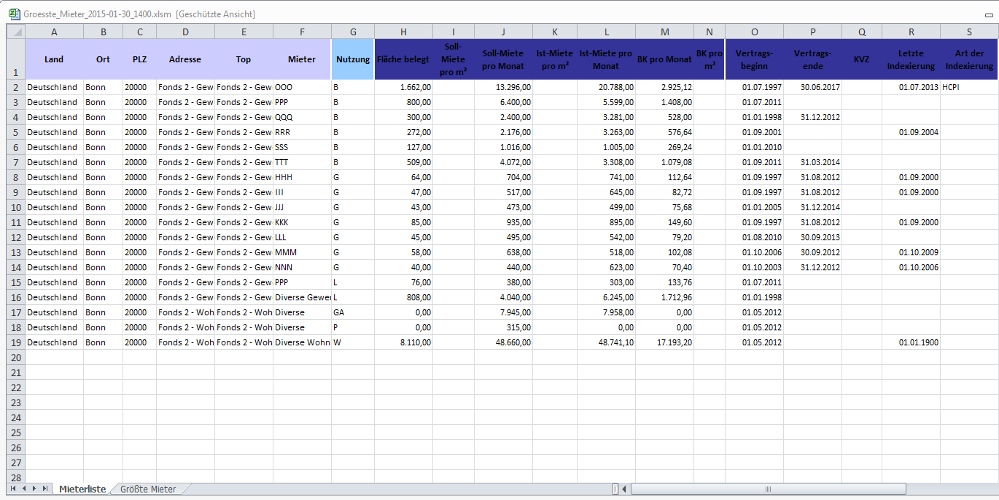The height and width of the screenshot is (500, 999).
Task: Select column H header
Action: point(403,32)
